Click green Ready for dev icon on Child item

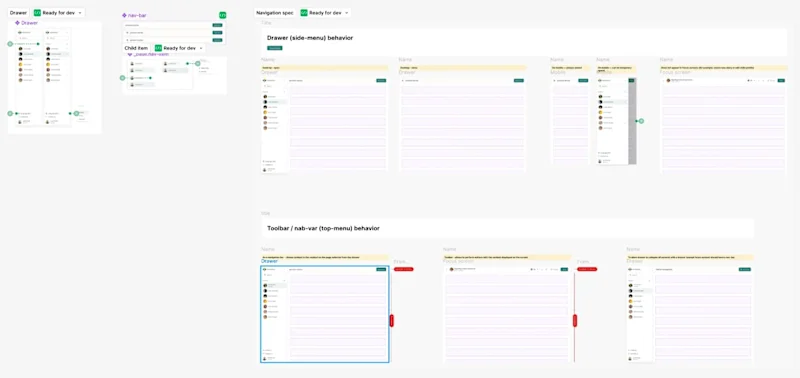(x=158, y=48)
